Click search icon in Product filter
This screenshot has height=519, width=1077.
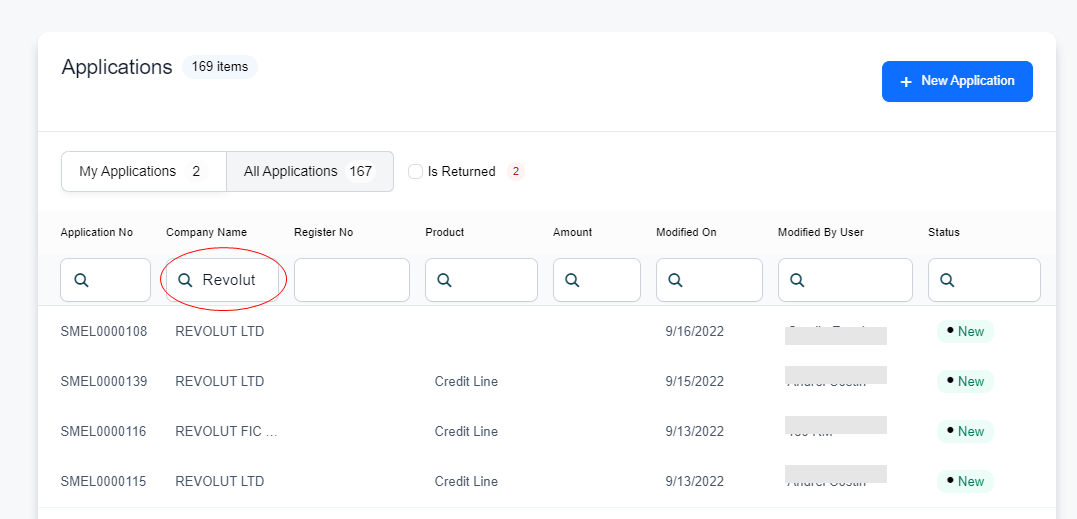click(446, 280)
